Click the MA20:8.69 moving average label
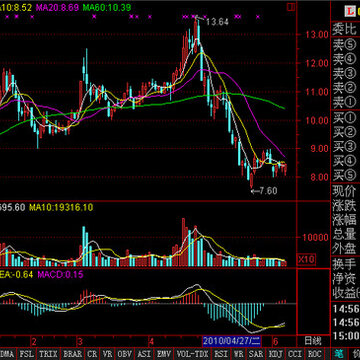This screenshot has width=360, height=360. click(57, 7)
